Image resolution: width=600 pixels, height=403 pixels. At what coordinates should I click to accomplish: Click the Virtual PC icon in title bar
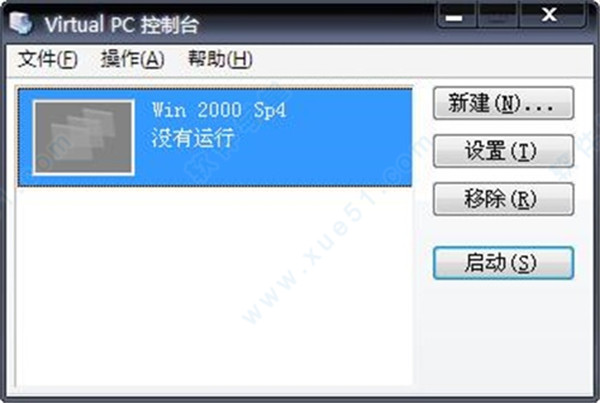21,23
